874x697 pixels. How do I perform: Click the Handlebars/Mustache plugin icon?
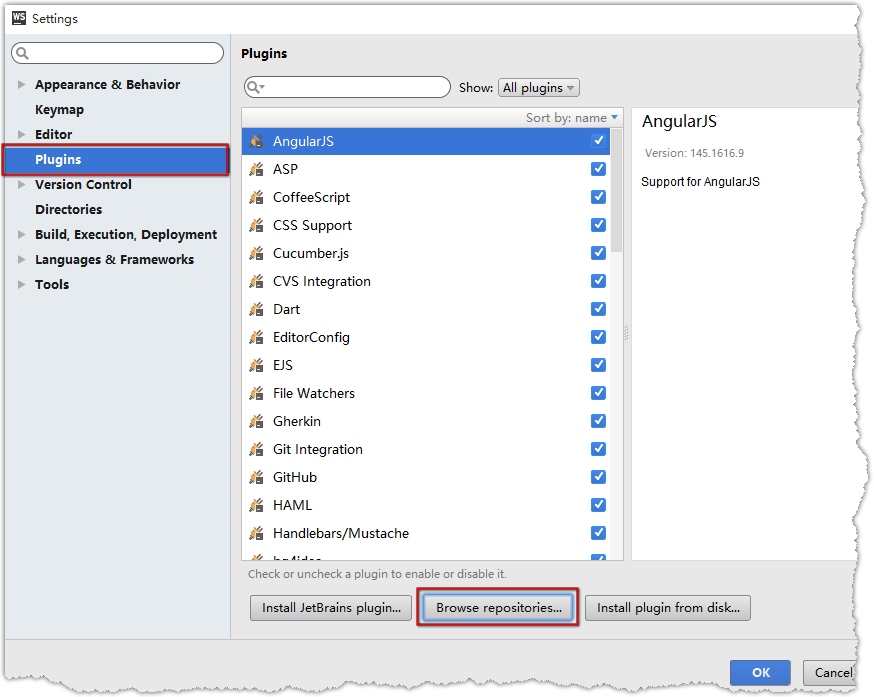pos(256,533)
